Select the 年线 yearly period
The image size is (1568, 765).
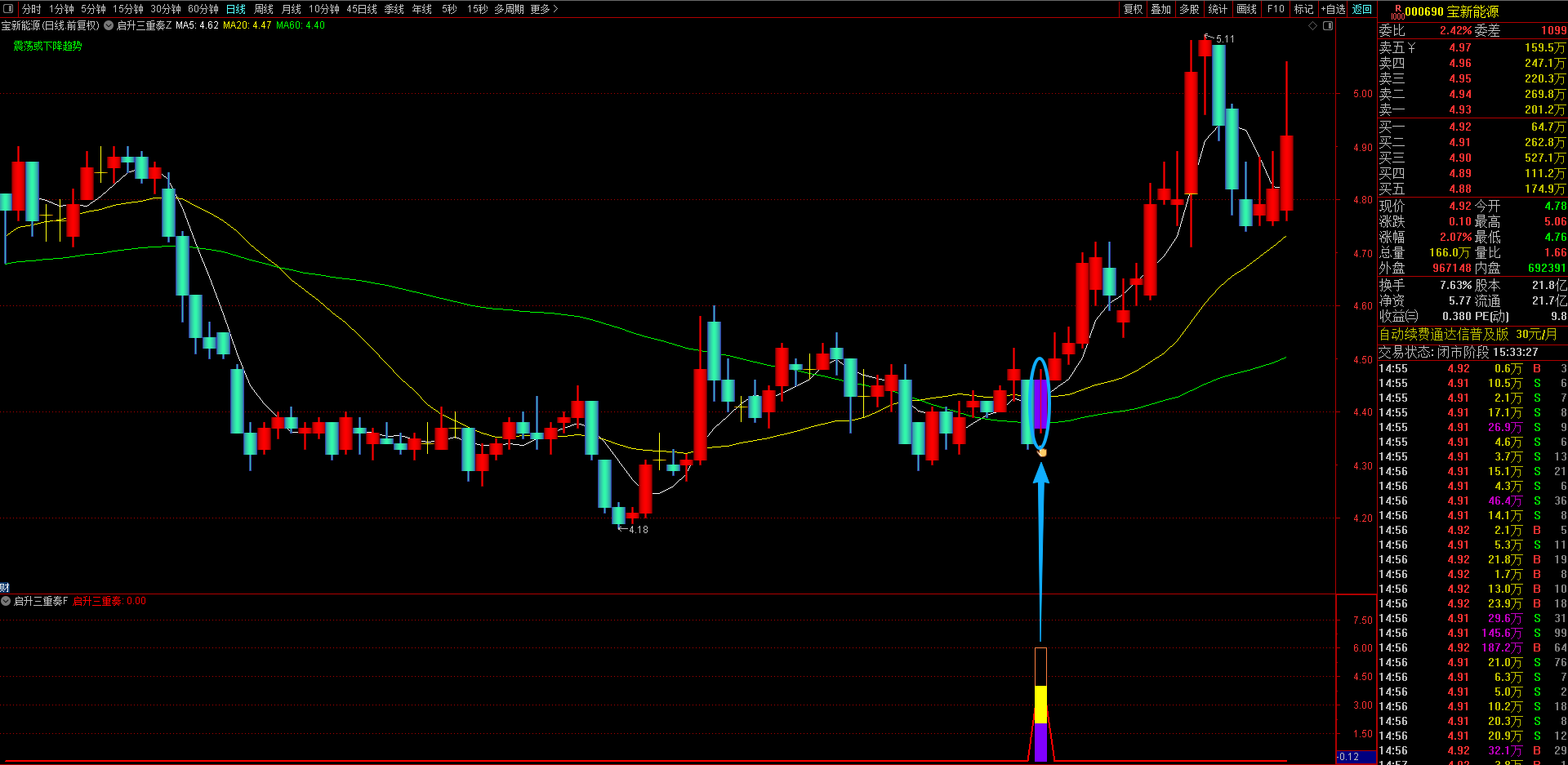(x=422, y=9)
